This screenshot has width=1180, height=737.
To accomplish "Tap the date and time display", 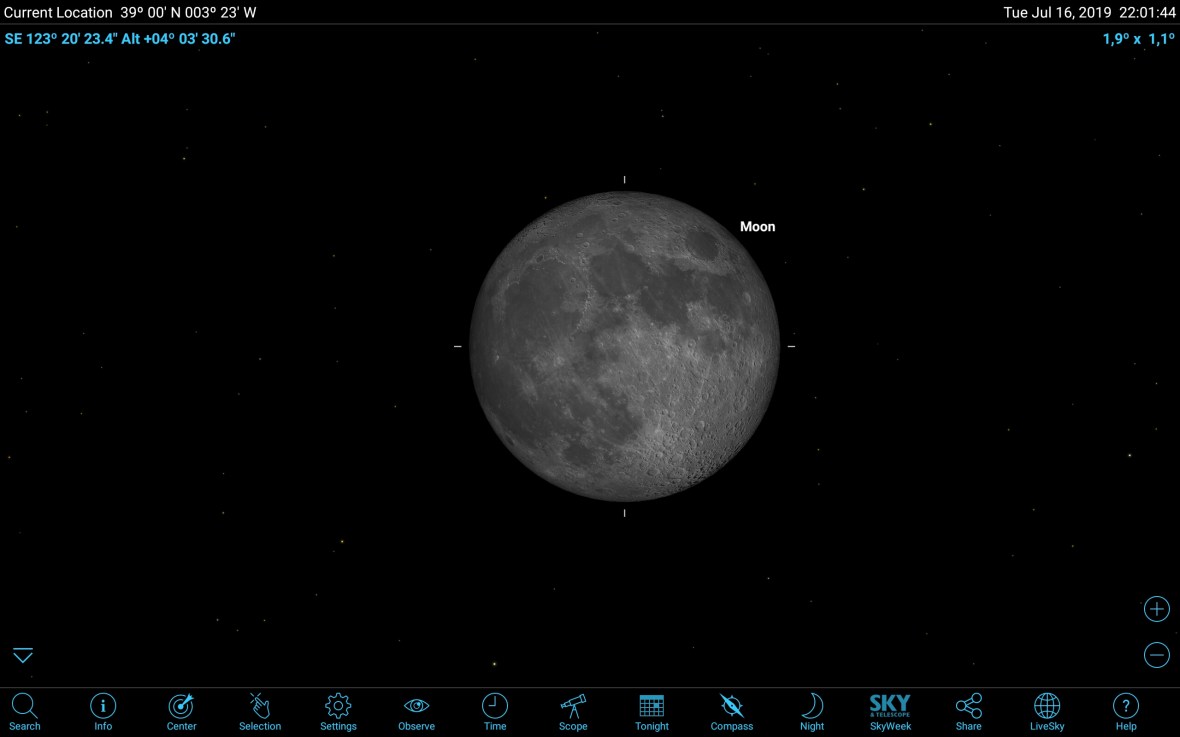I will pyautogui.click(x=1089, y=13).
